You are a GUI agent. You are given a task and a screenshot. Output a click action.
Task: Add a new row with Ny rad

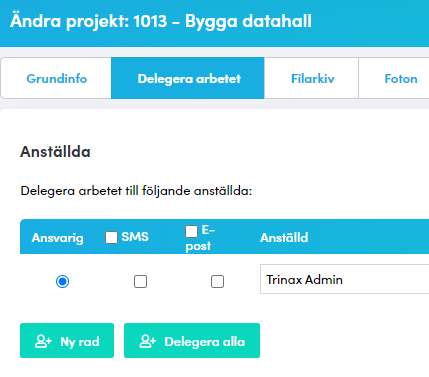[x=67, y=340]
